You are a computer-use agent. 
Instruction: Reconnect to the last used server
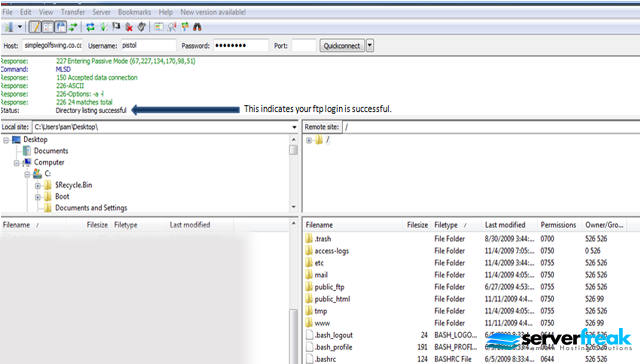point(142,27)
